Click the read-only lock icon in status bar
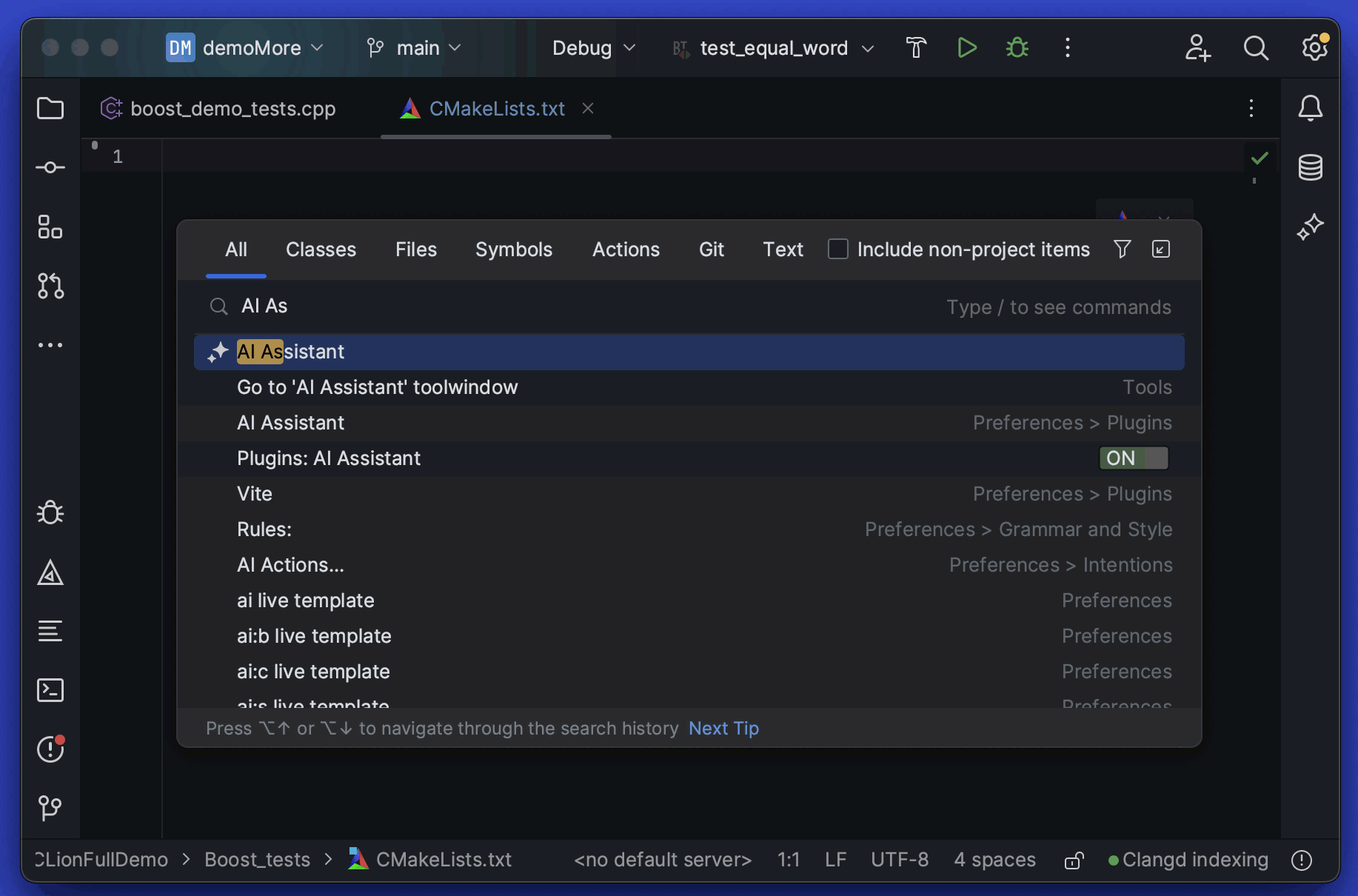 point(1074,860)
